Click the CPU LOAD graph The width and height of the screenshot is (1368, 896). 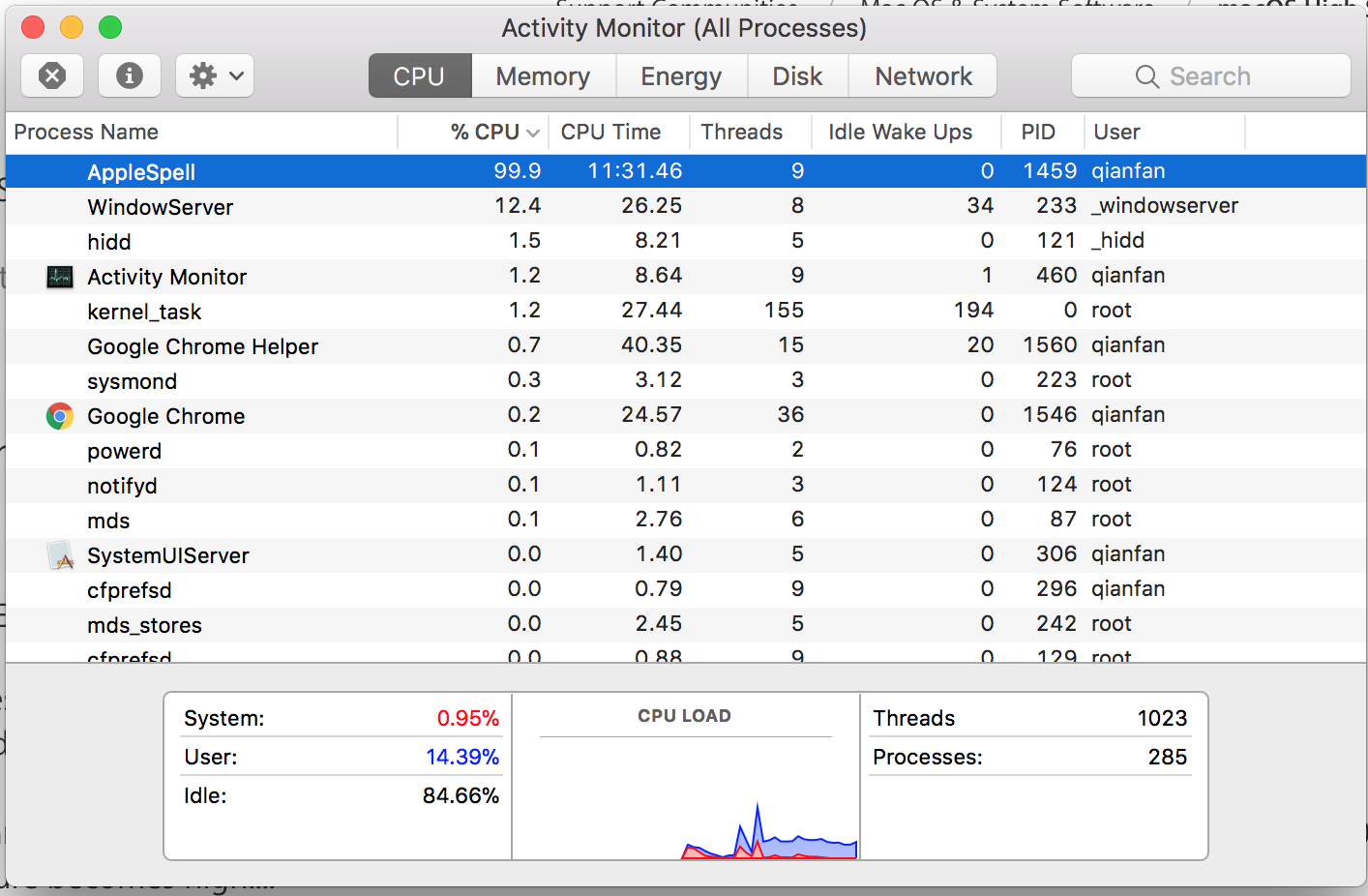(685, 799)
